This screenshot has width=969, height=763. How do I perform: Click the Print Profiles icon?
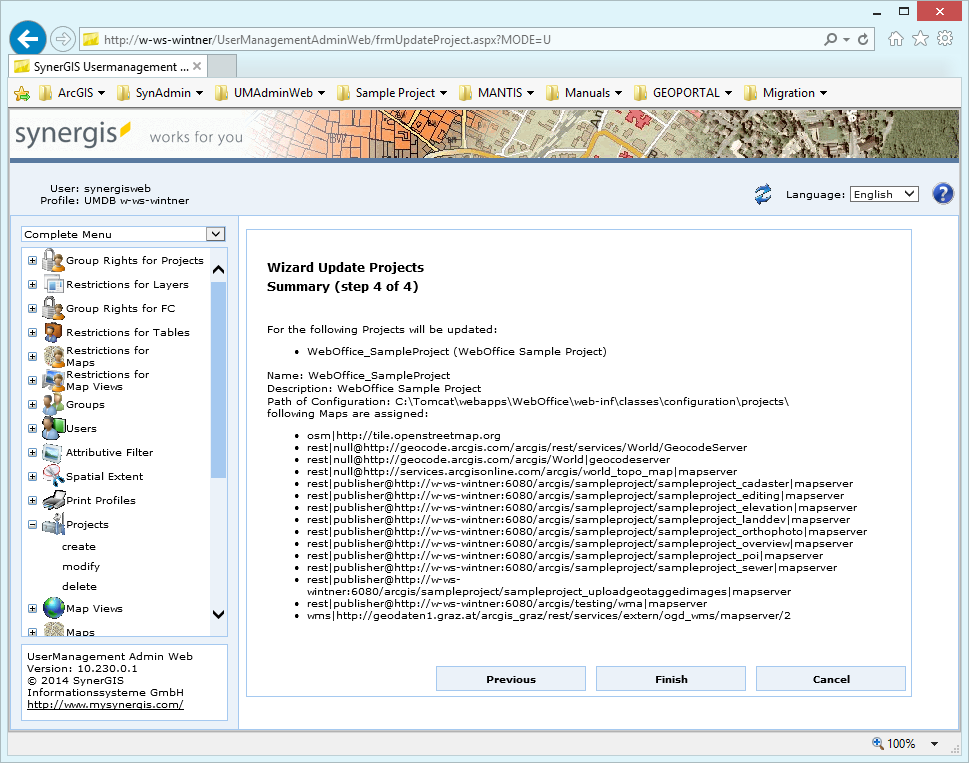click(x=53, y=500)
